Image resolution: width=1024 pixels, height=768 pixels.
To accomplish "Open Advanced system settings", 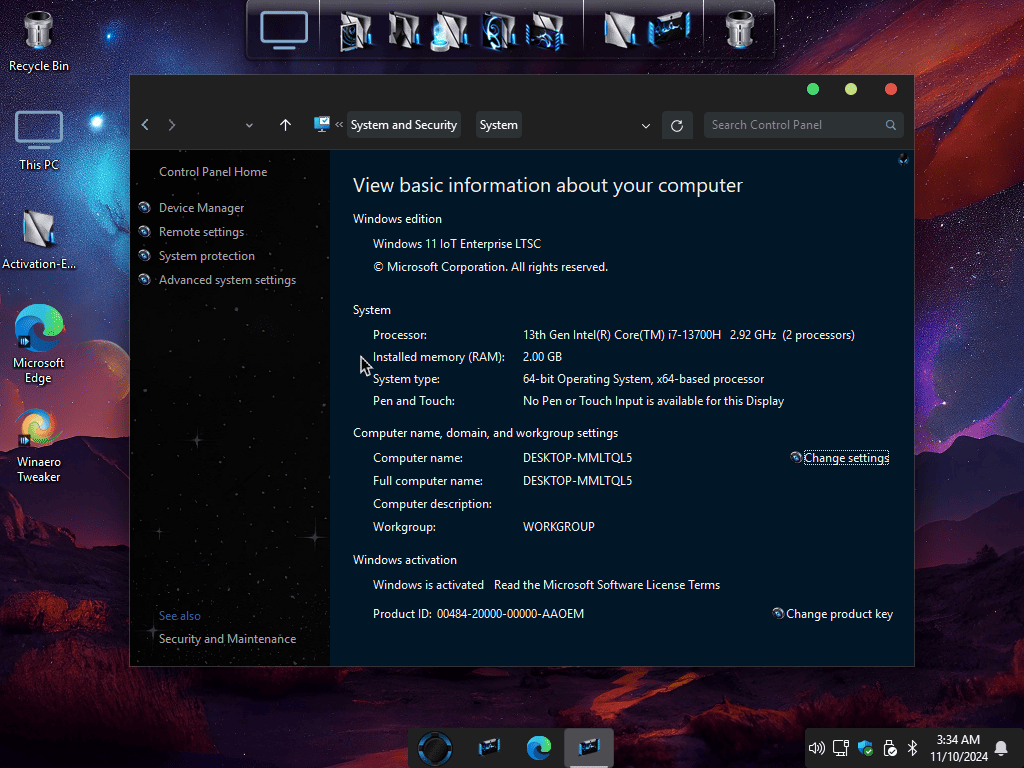I will click(x=227, y=280).
